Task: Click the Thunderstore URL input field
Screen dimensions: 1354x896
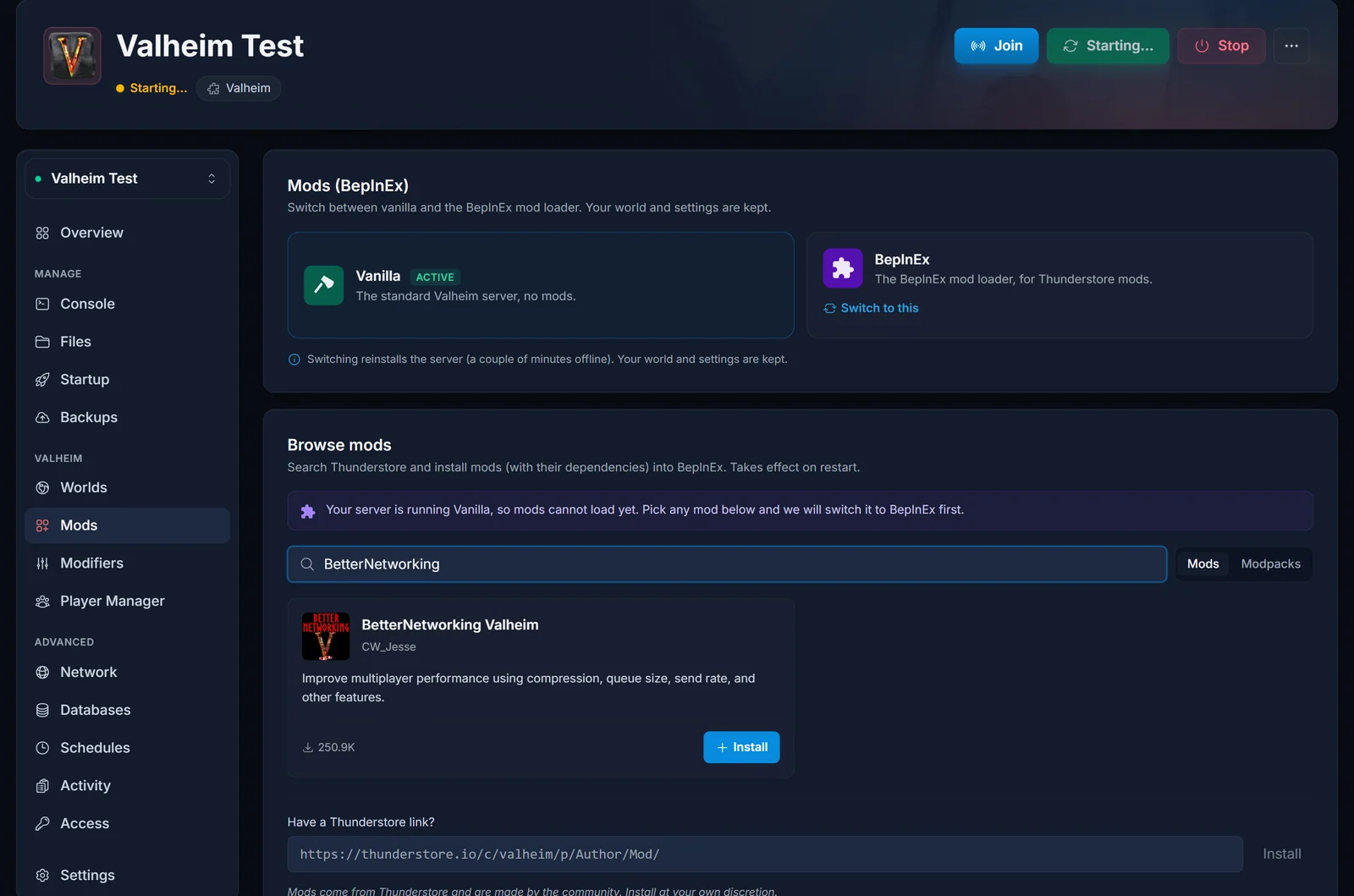Action: point(765,855)
